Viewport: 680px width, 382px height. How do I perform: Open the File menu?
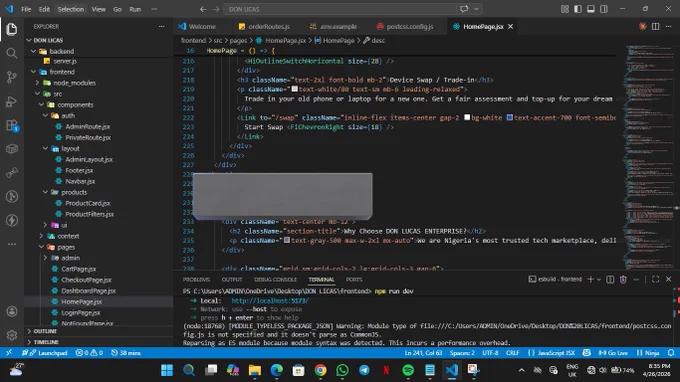pyautogui.click(x=26, y=9)
